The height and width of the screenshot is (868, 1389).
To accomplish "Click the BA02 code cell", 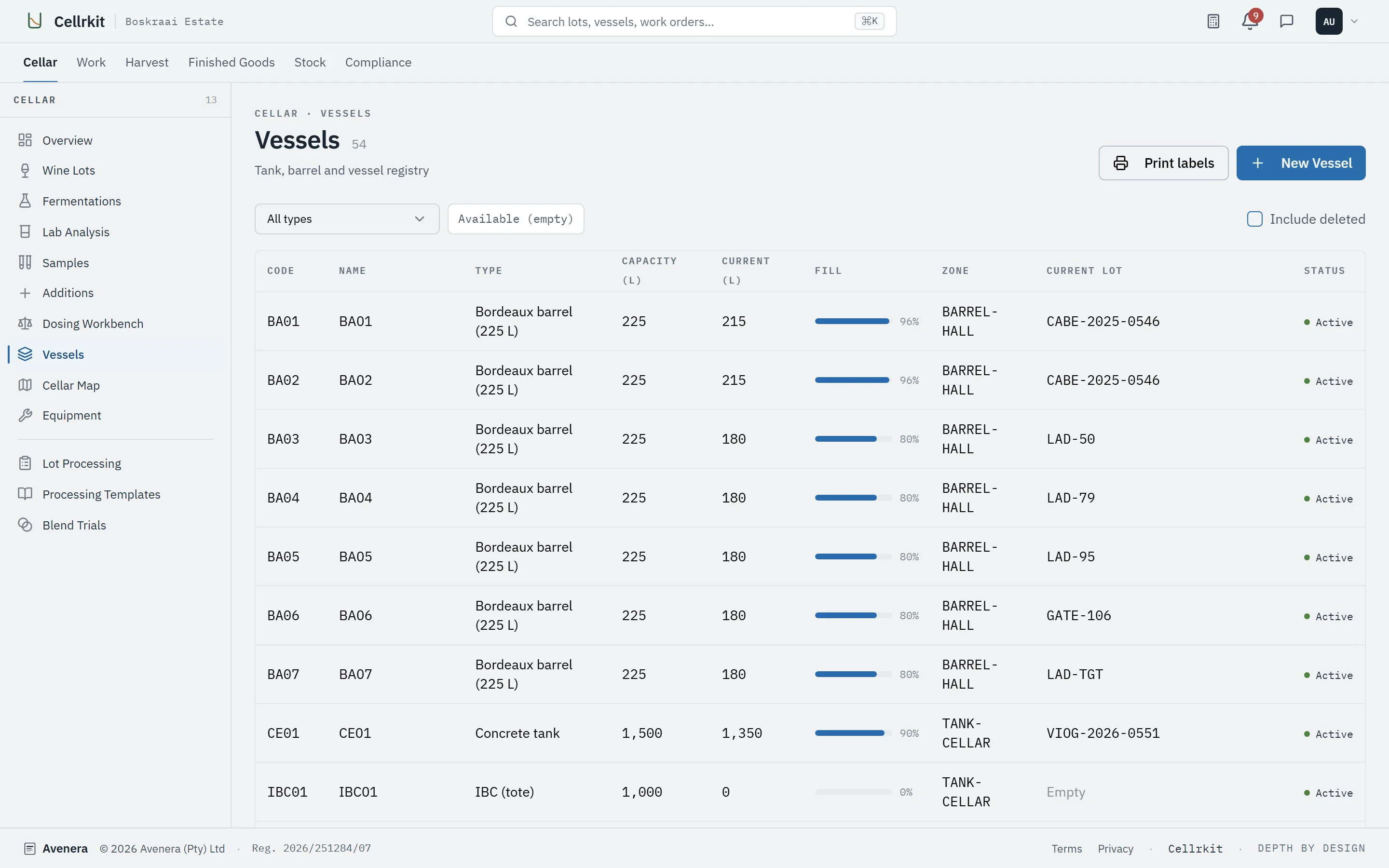I will tap(283, 380).
